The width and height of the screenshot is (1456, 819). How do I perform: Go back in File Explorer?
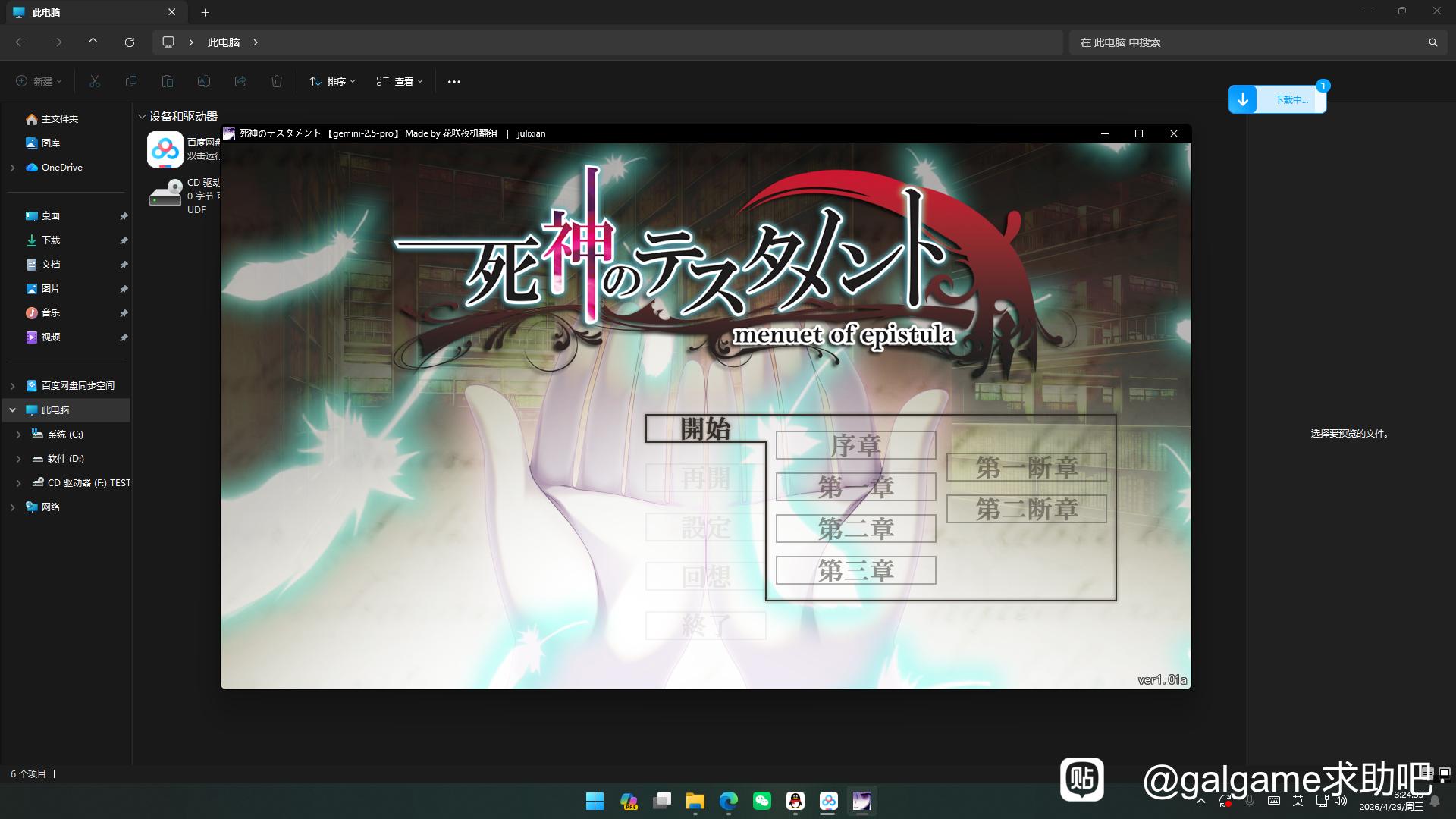(x=20, y=42)
